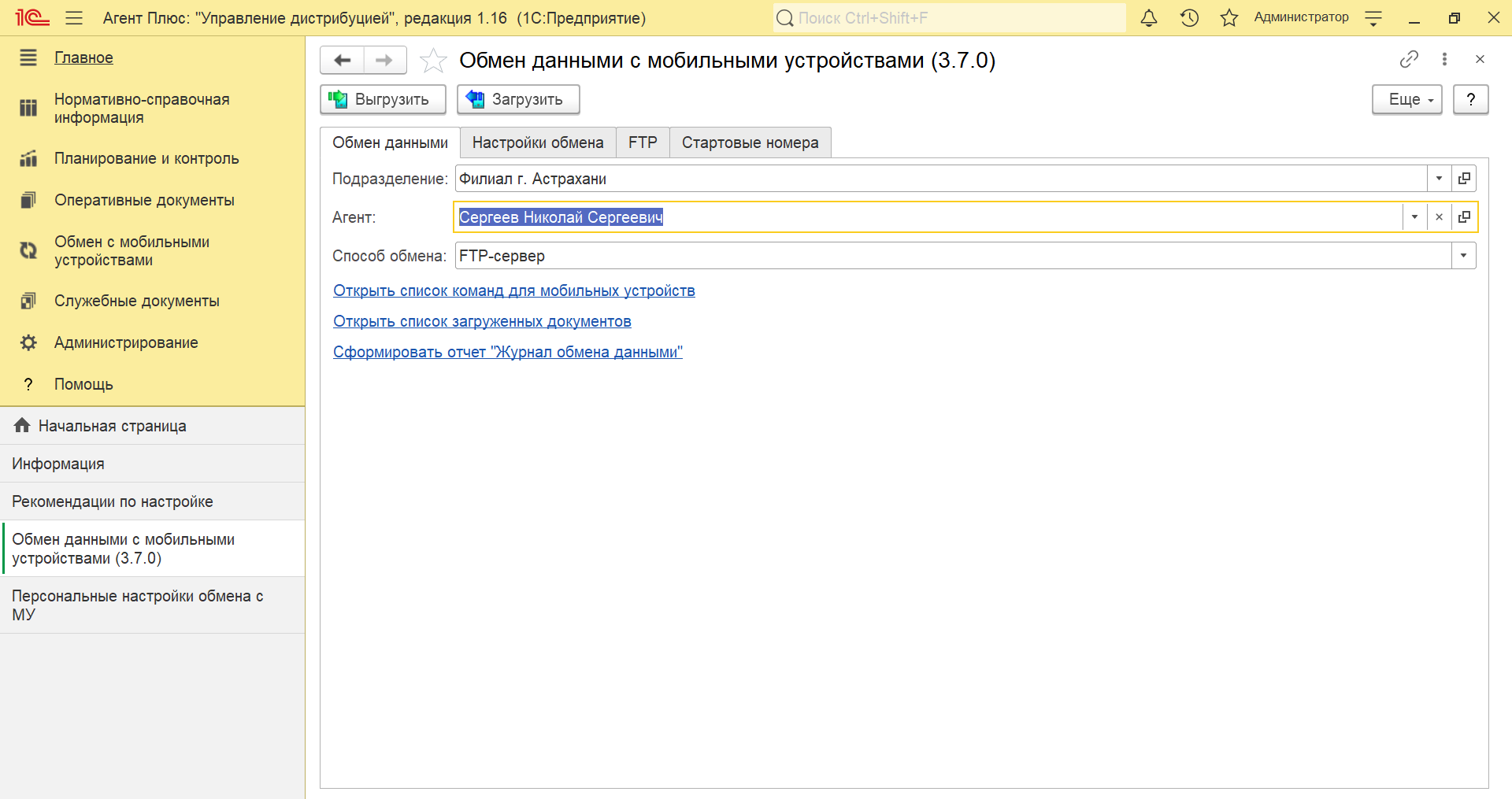Open link to loaded documents list
The width and height of the screenshot is (1512, 799).
point(482,321)
